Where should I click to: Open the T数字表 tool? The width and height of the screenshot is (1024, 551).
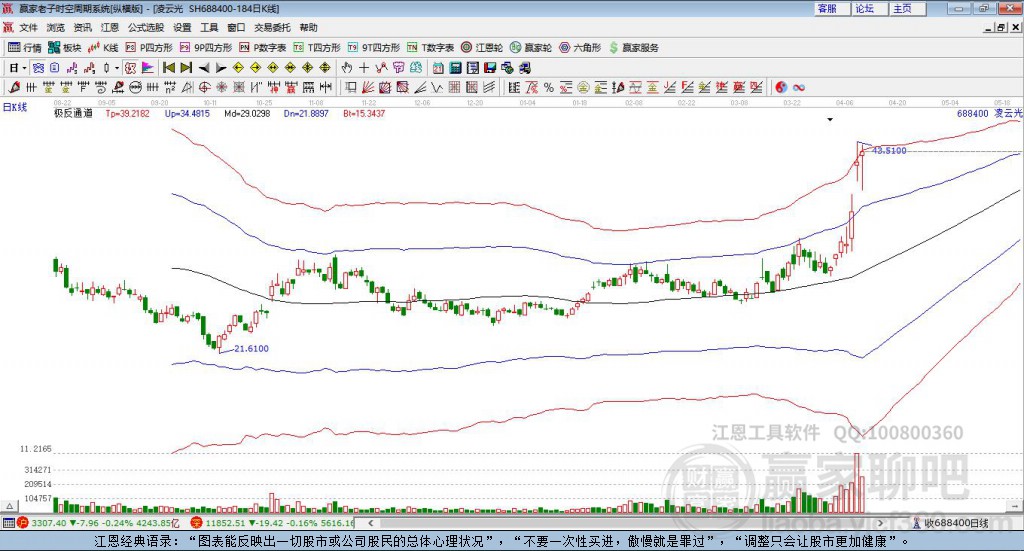[x=430, y=48]
